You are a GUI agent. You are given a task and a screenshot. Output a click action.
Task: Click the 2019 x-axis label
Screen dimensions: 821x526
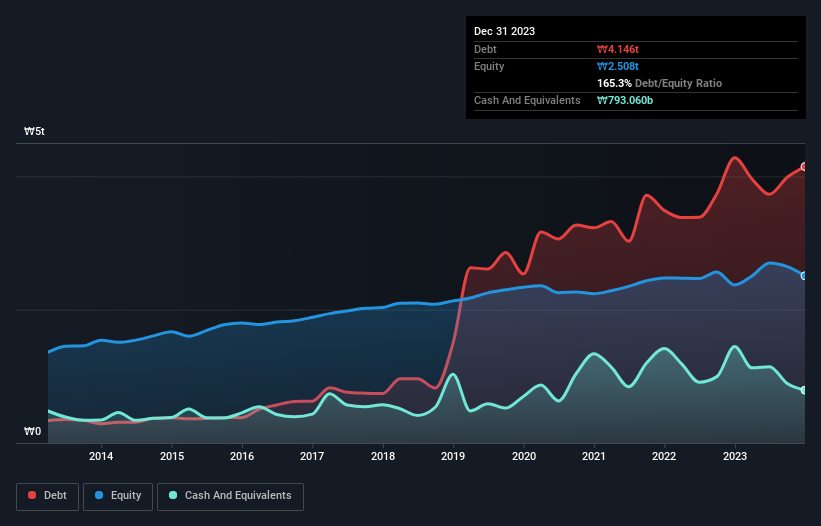[453, 456]
